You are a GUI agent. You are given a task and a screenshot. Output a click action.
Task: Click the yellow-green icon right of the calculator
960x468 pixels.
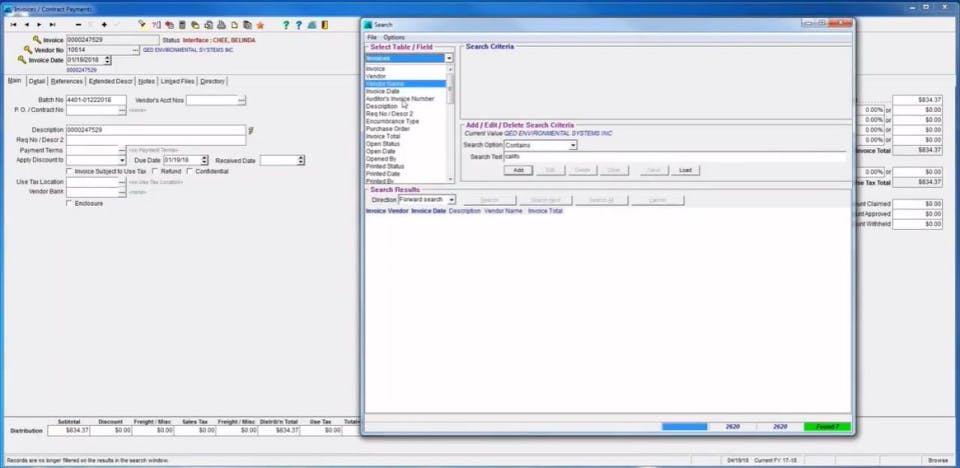tap(195, 25)
